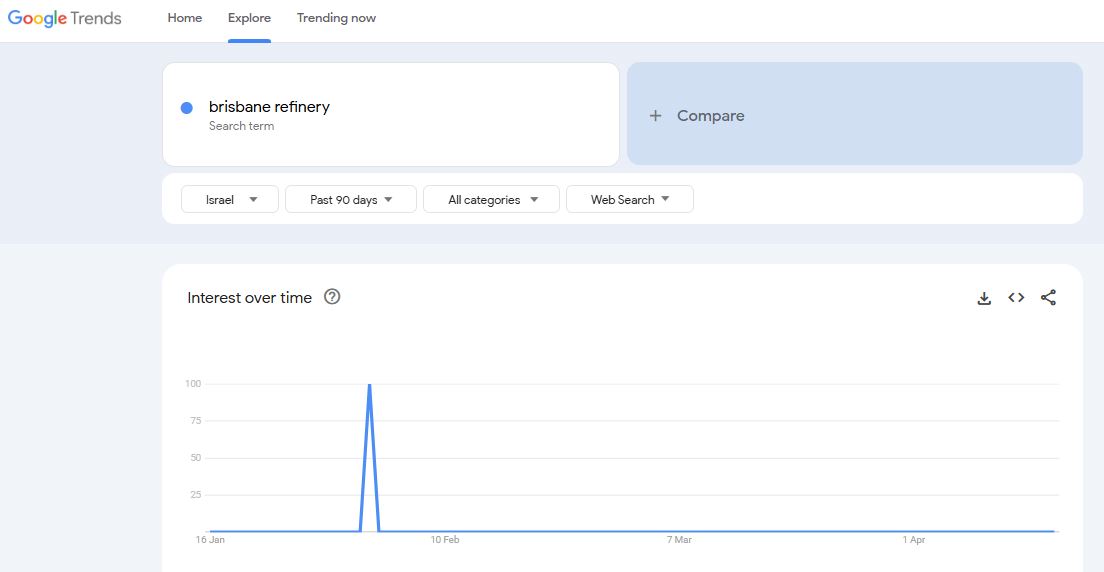Click the 7 Mar axis label

(x=679, y=540)
